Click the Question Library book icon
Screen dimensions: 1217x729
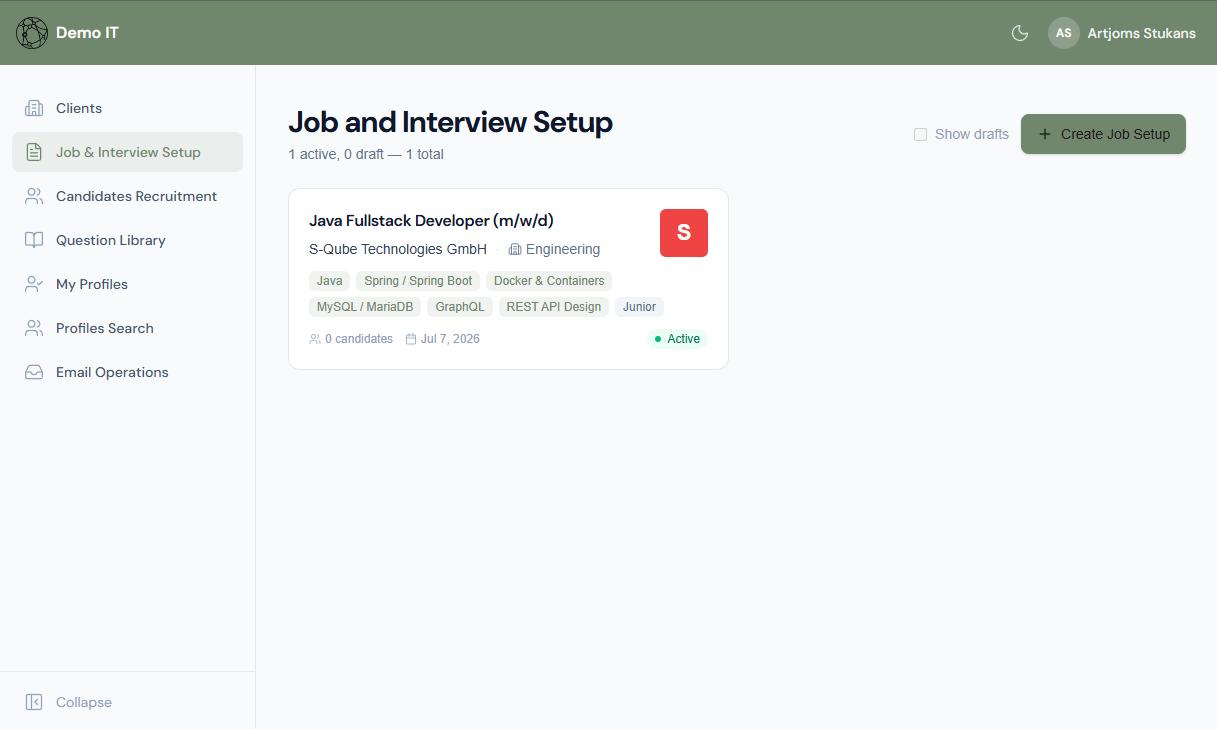(34, 240)
